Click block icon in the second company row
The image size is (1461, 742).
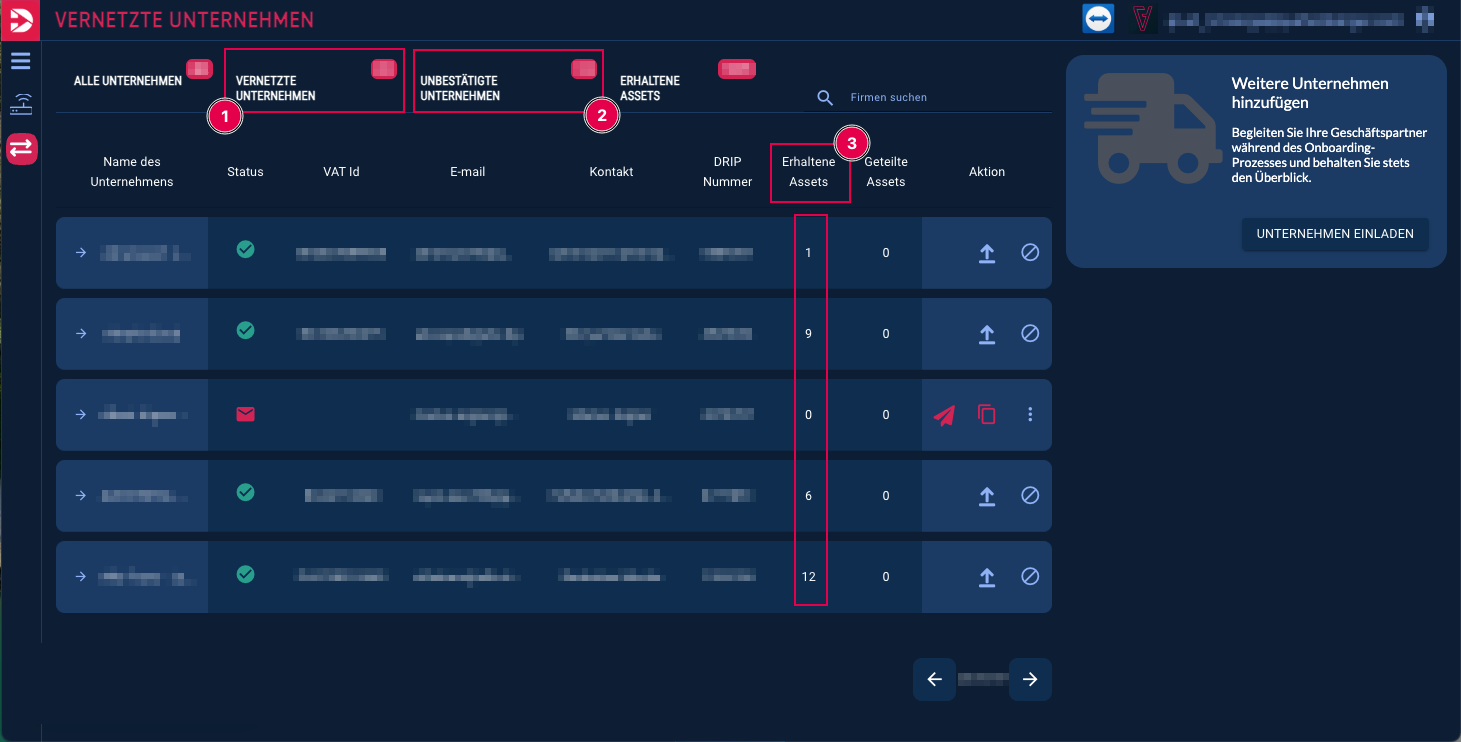[x=1030, y=334]
